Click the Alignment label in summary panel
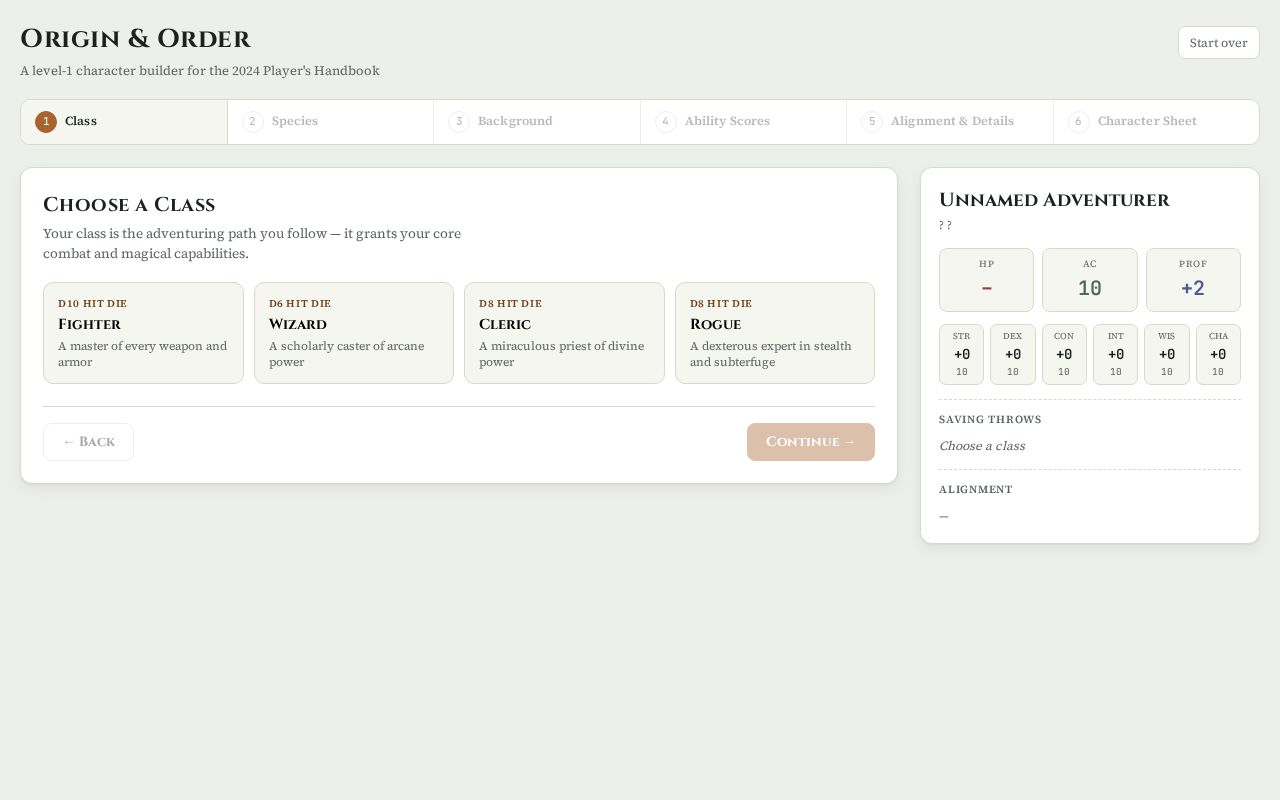 click(x=976, y=490)
